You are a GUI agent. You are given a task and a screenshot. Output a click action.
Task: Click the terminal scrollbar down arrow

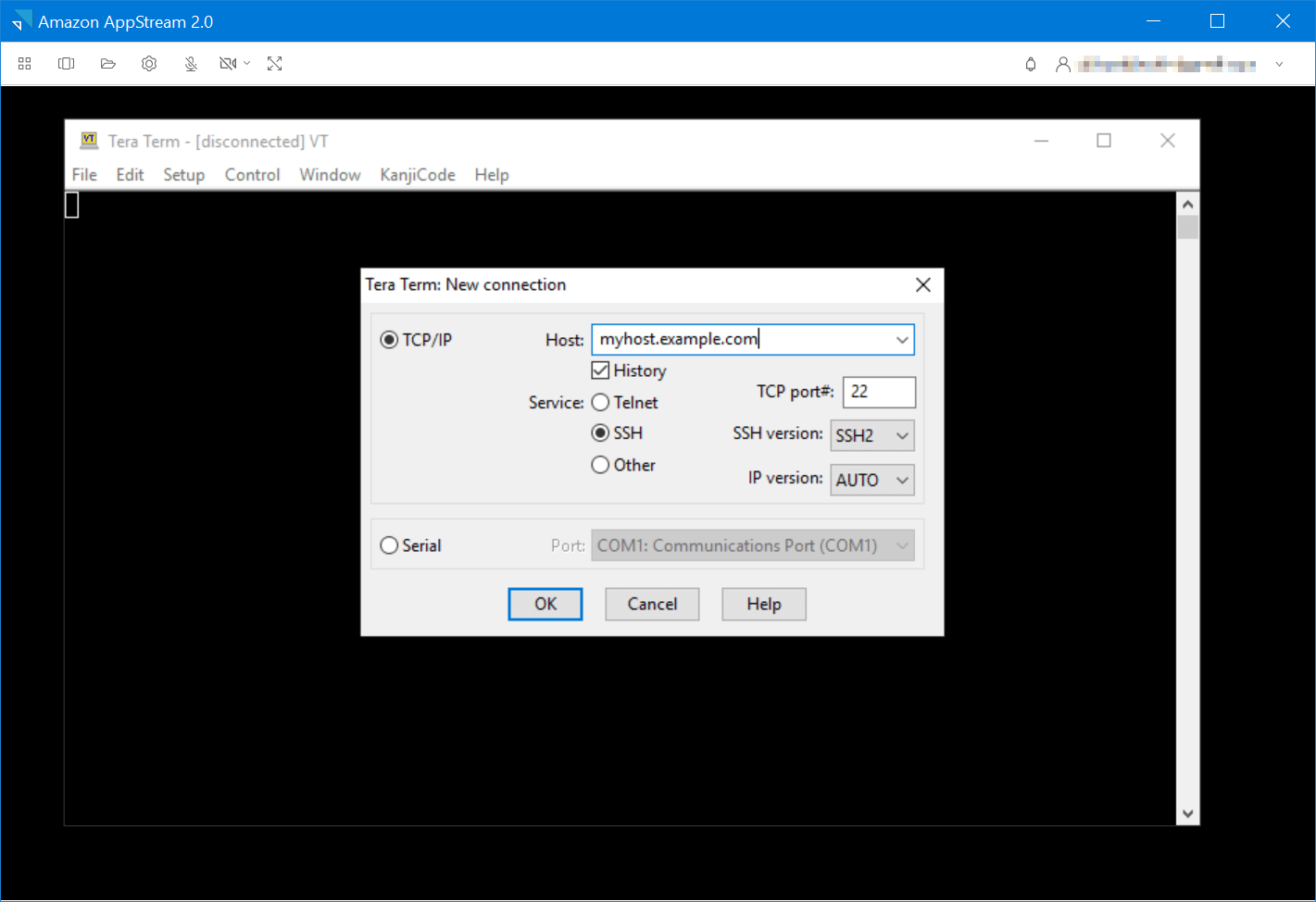point(1188,814)
